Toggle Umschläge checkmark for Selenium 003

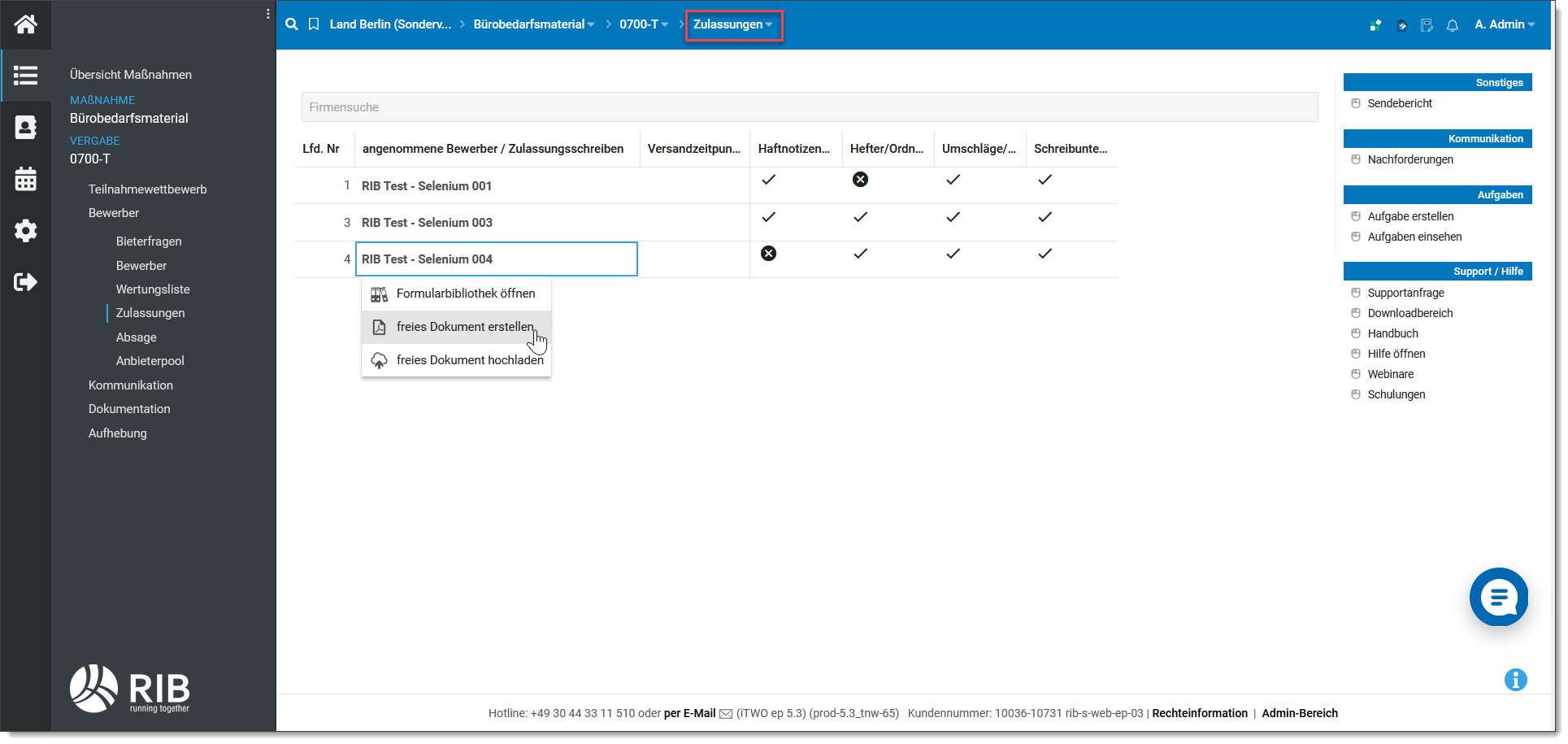tap(953, 217)
